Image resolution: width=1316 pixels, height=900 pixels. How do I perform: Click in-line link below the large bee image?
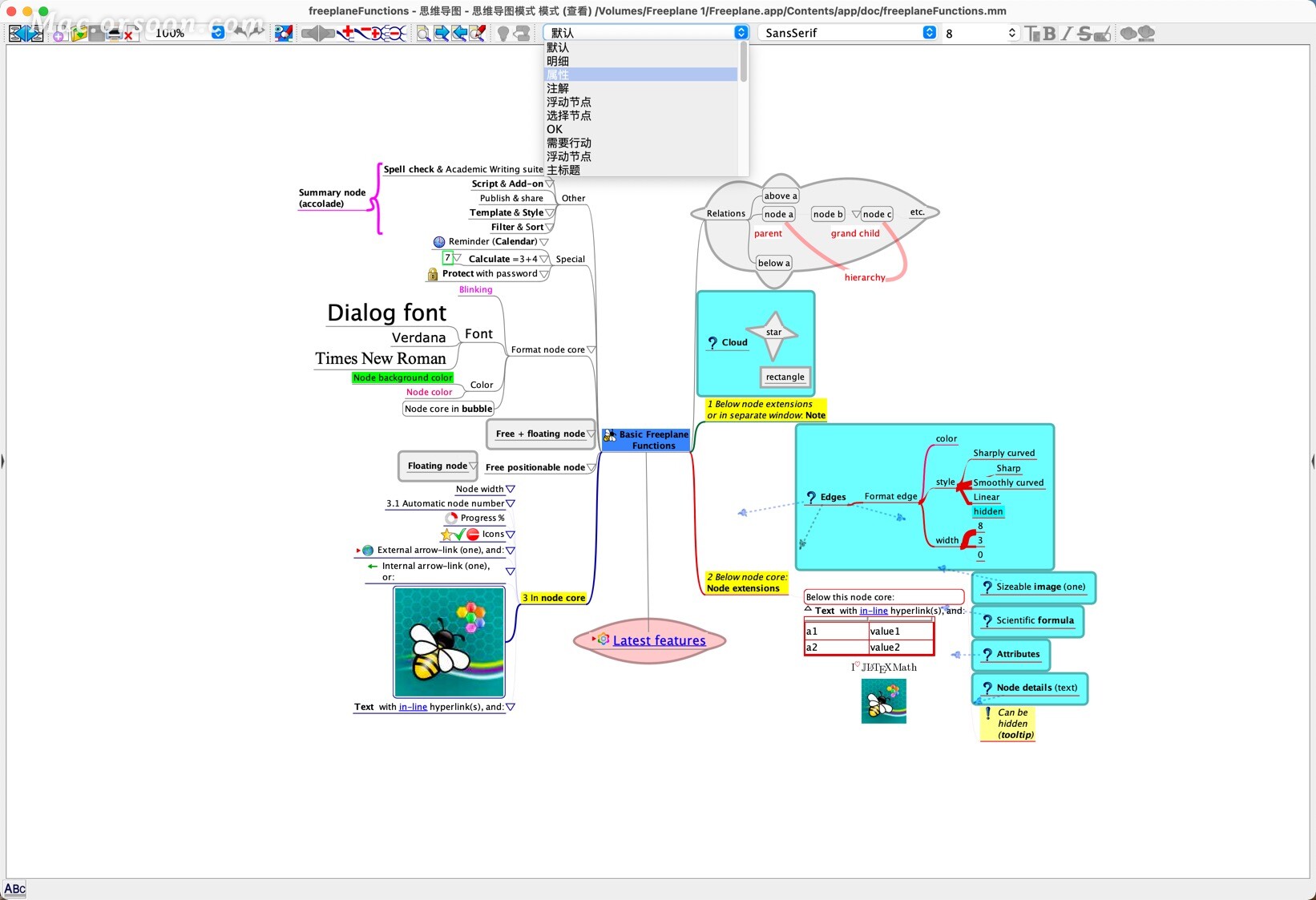[x=413, y=707]
